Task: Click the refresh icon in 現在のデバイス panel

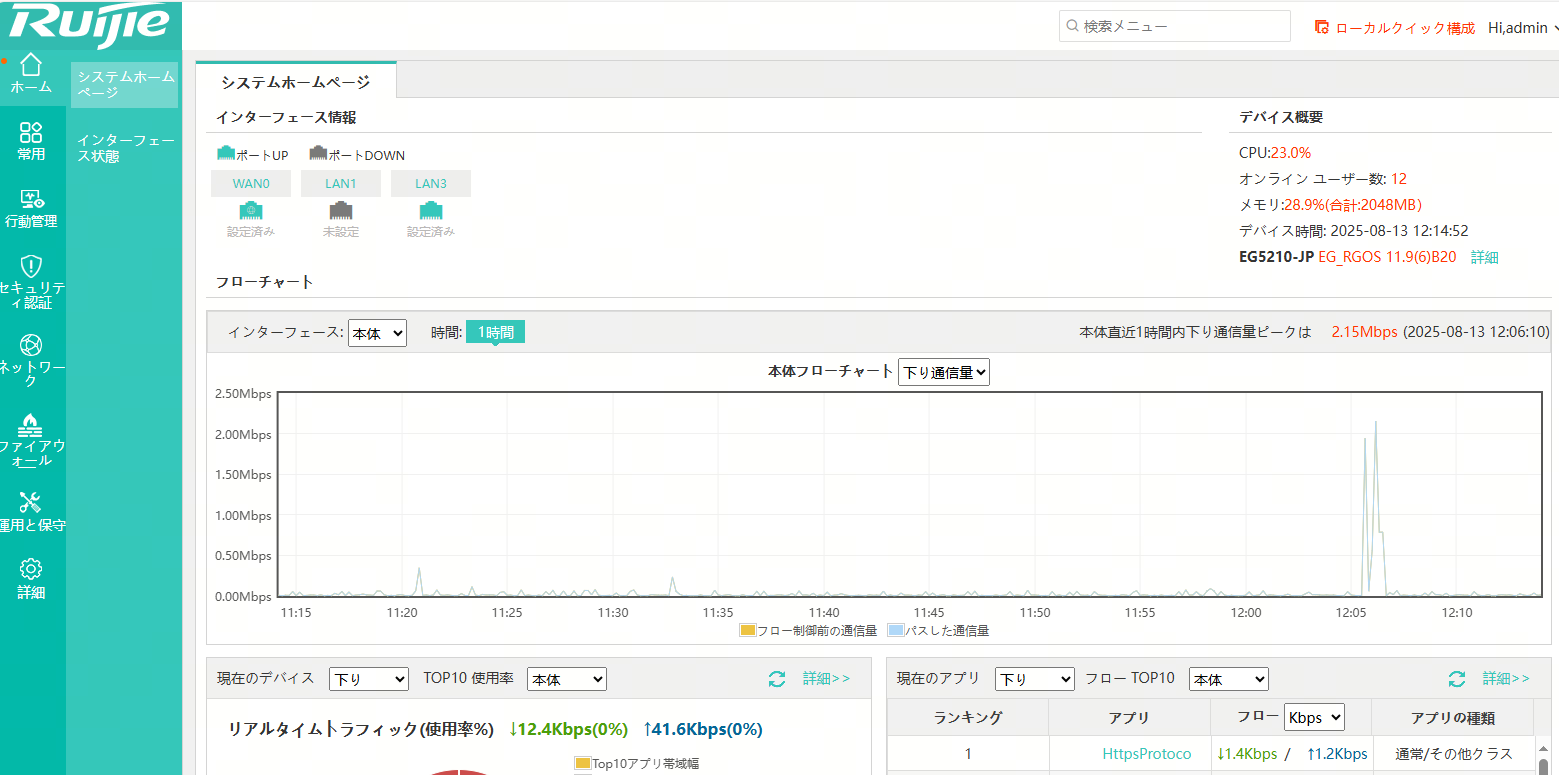Action: 777,679
